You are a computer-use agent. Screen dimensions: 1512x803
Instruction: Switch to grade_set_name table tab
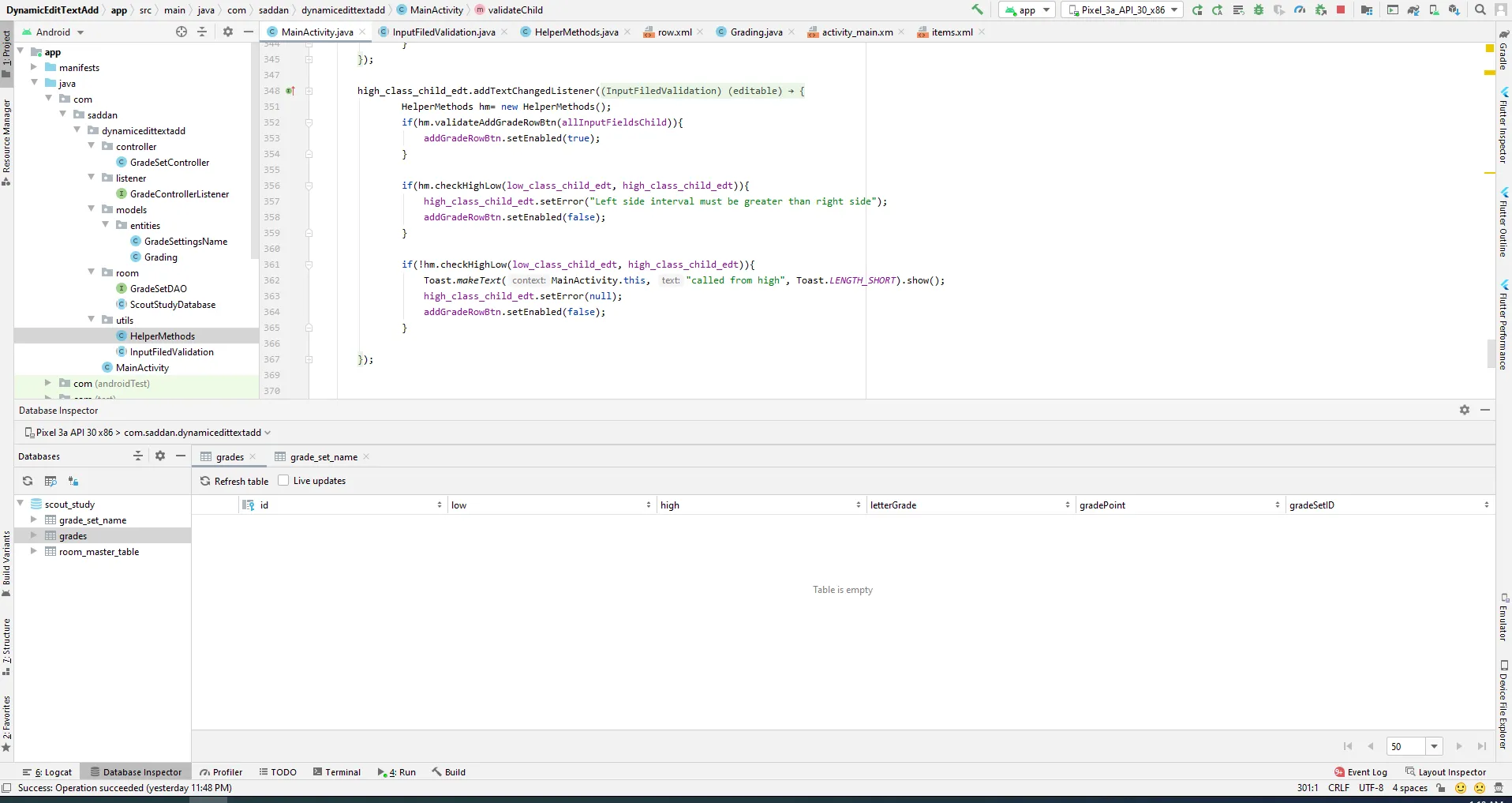pos(324,456)
